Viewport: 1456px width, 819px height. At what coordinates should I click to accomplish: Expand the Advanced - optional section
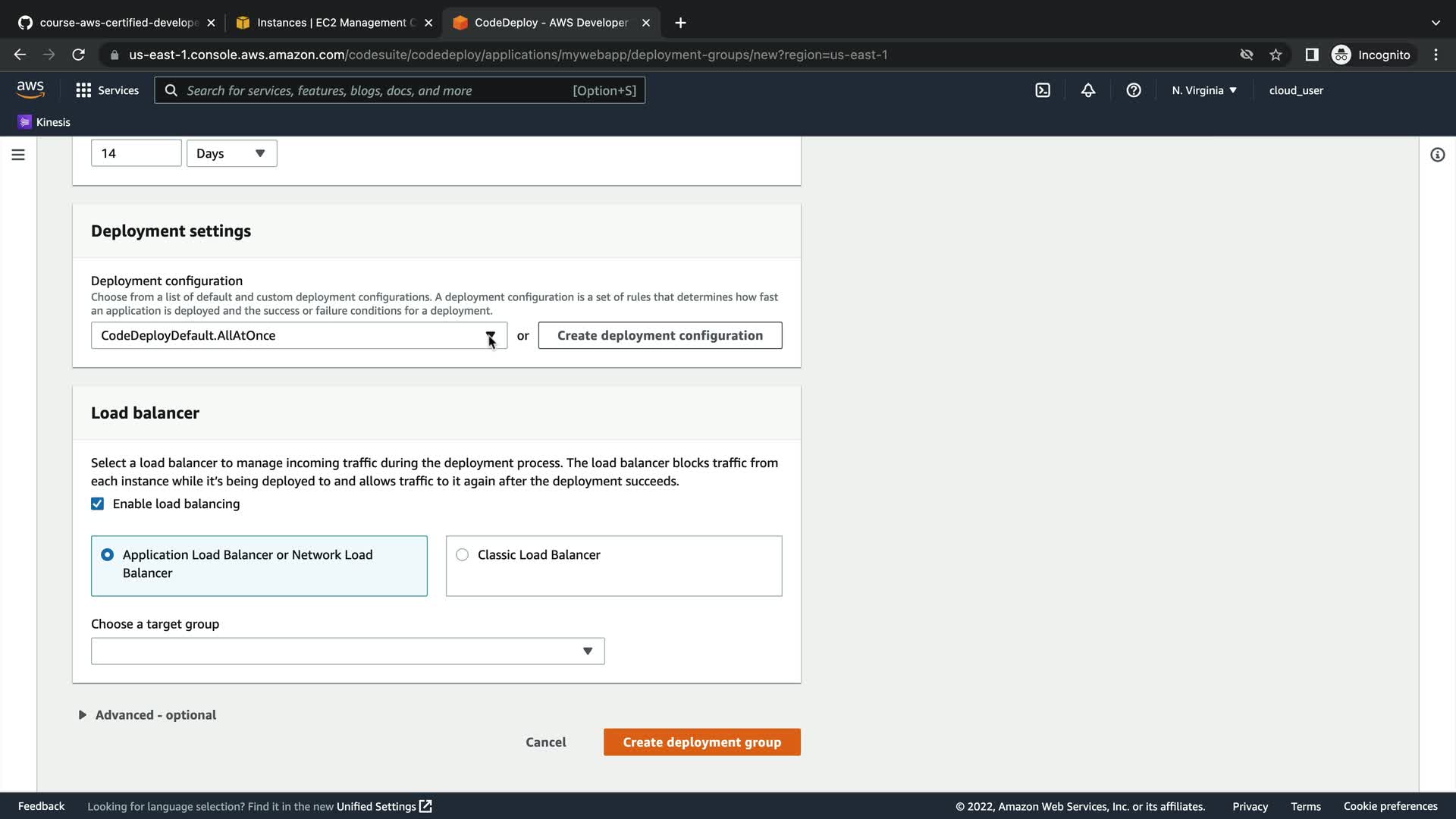(148, 715)
